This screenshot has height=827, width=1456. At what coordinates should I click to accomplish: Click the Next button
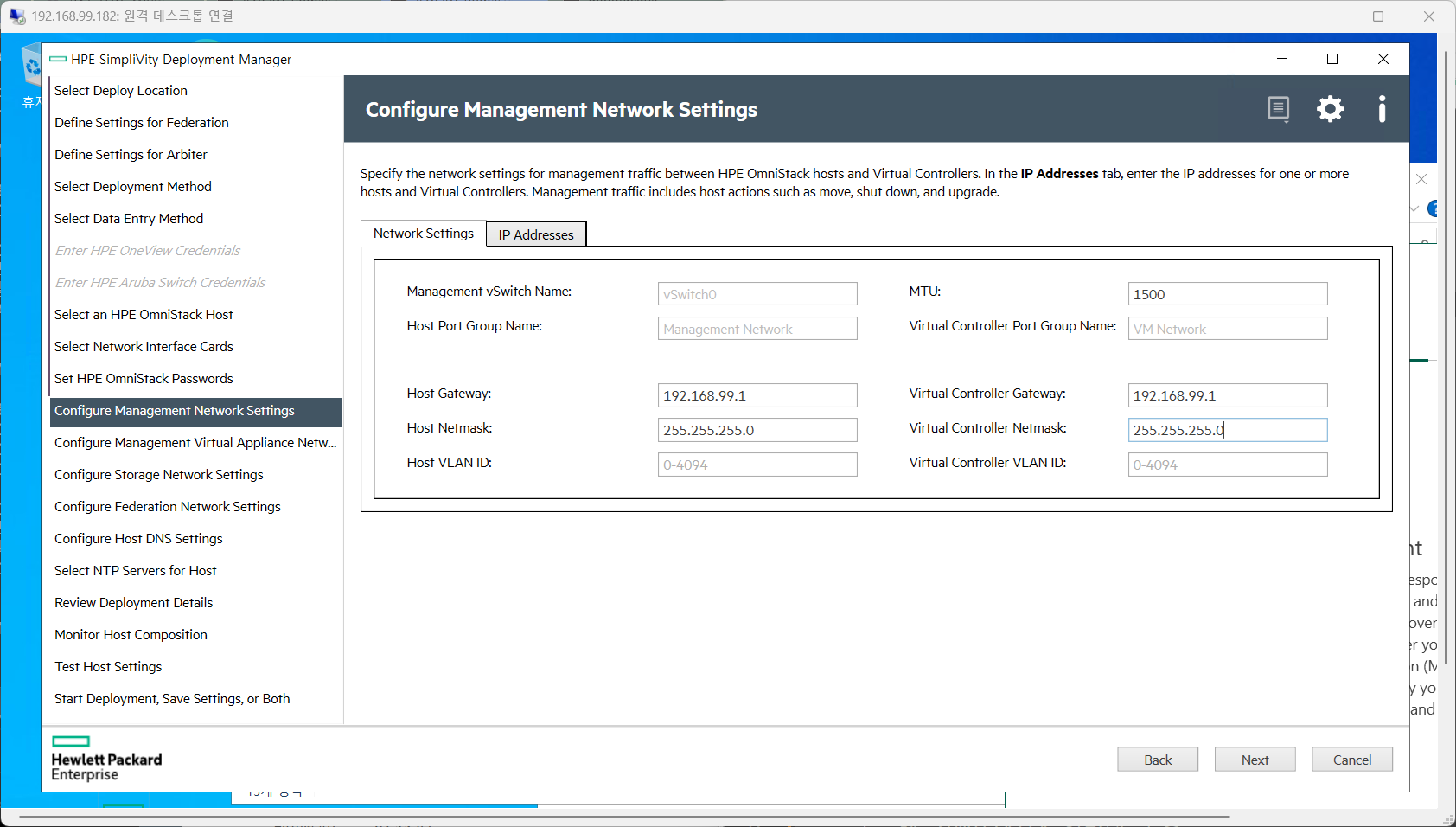1255,760
